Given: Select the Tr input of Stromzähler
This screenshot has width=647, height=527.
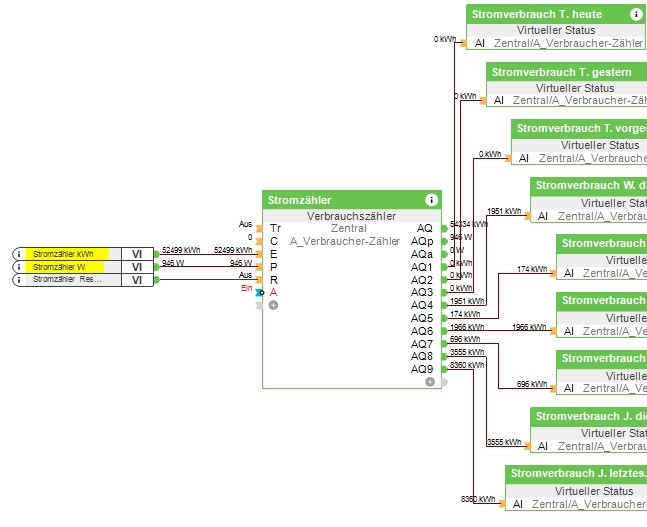Looking at the screenshot, I should [x=275, y=228].
